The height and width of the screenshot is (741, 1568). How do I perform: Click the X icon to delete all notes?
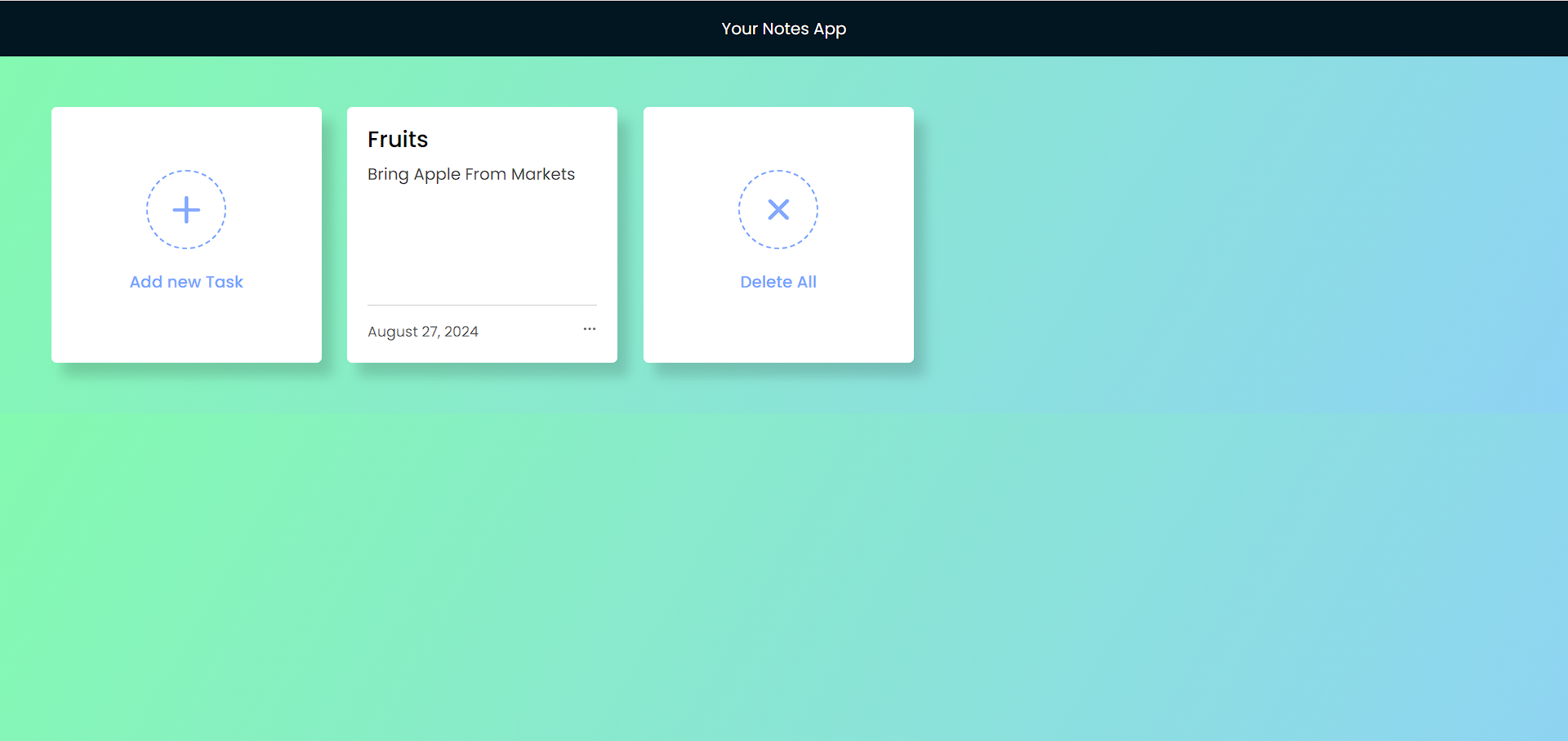click(x=778, y=210)
